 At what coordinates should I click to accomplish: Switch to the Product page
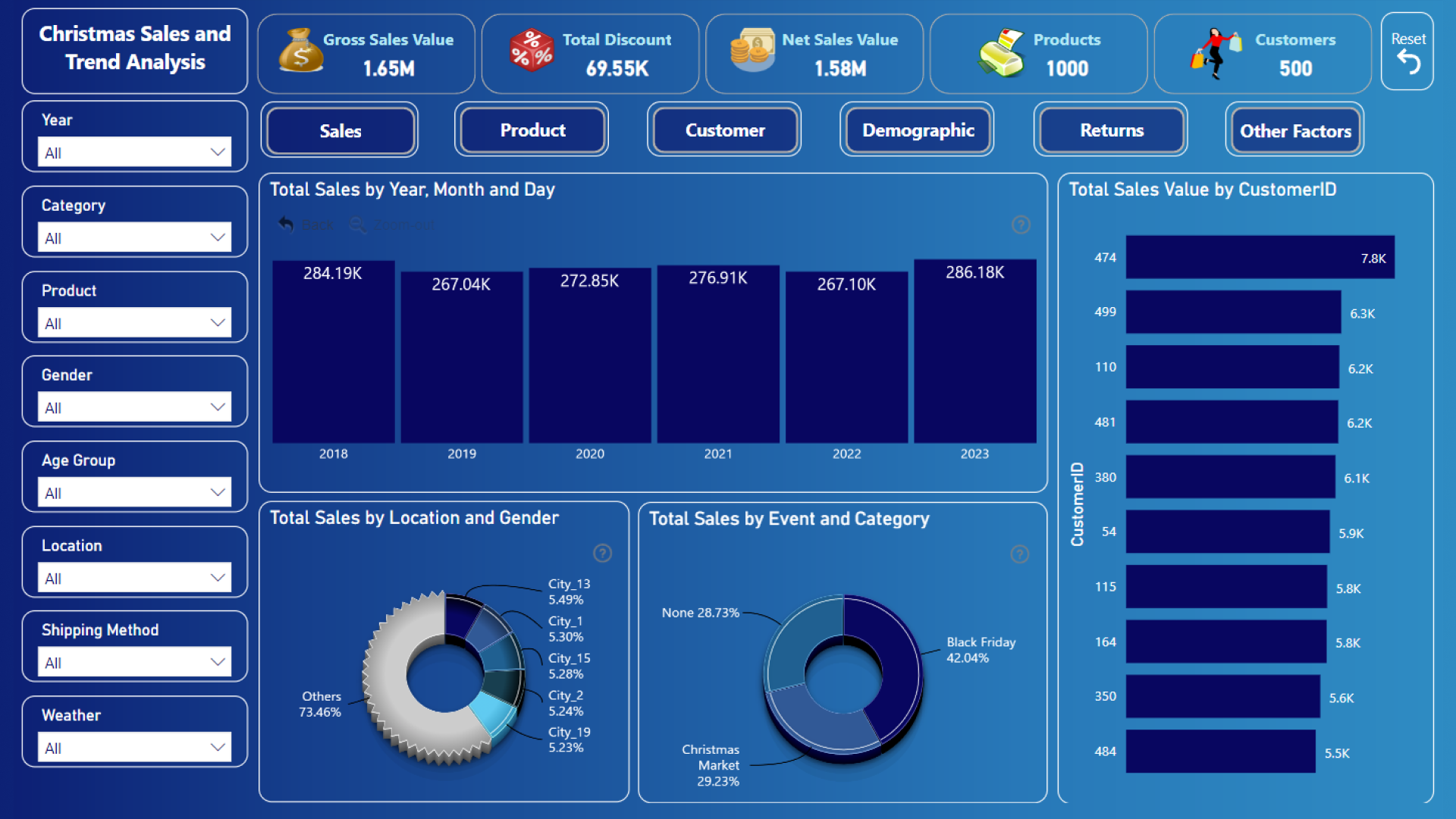(532, 130)
